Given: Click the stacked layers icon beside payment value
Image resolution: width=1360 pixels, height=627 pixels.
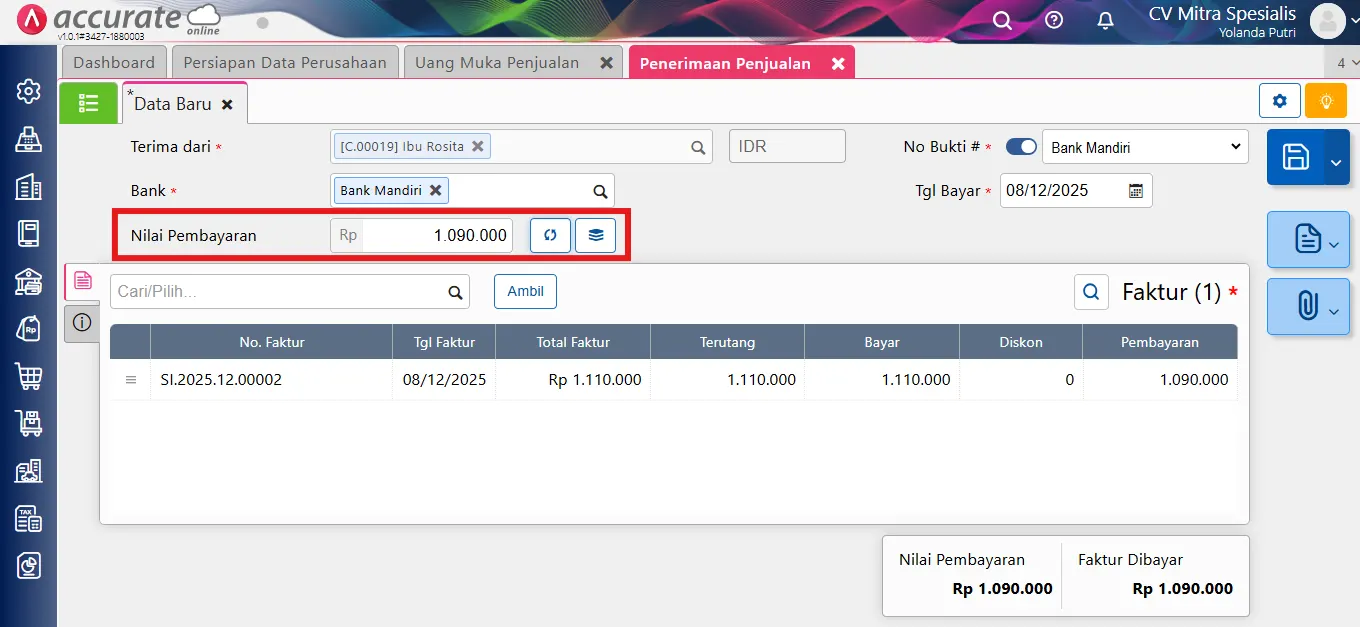Looking at the screenshot, I should 595,236.
